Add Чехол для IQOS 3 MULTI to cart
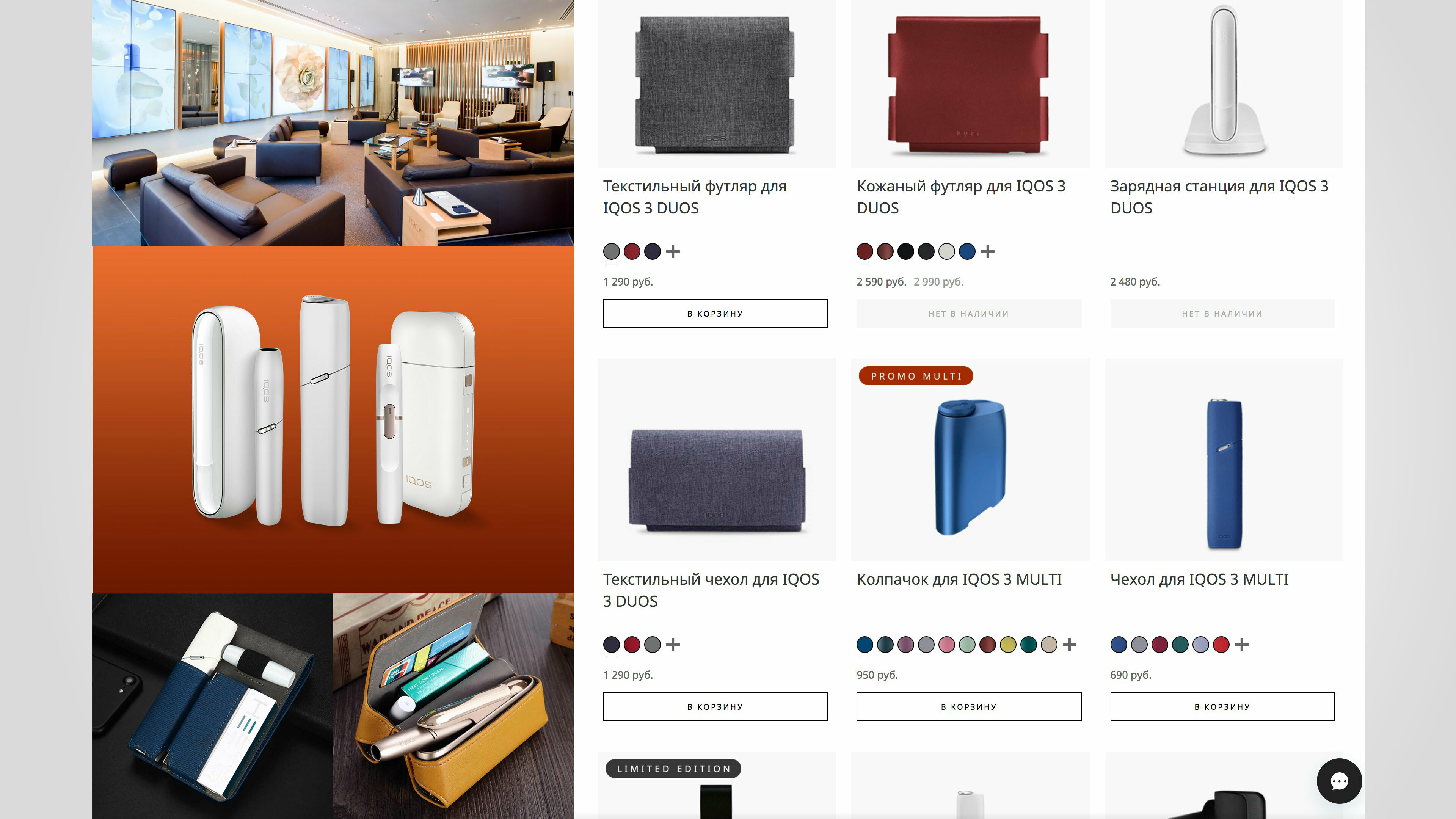The width and height of the screenshot is (1456, 819). click(1222, 706)
